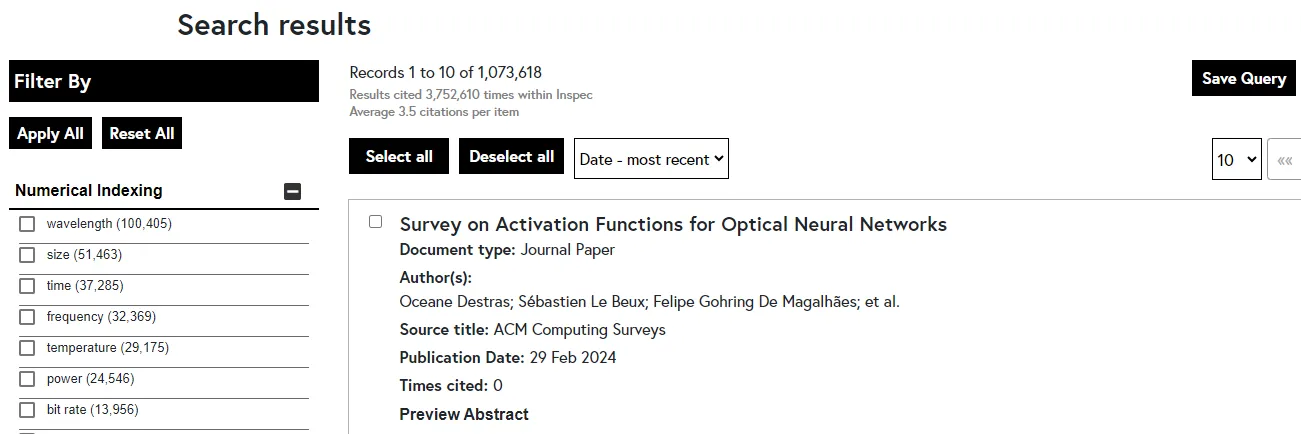Enable the size filter checkbox

(27, 255)
